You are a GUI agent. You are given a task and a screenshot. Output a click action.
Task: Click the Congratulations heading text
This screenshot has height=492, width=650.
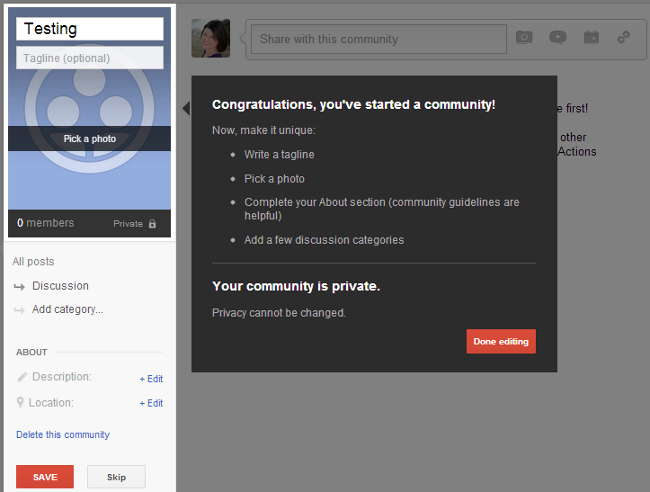tap(354, 104)
